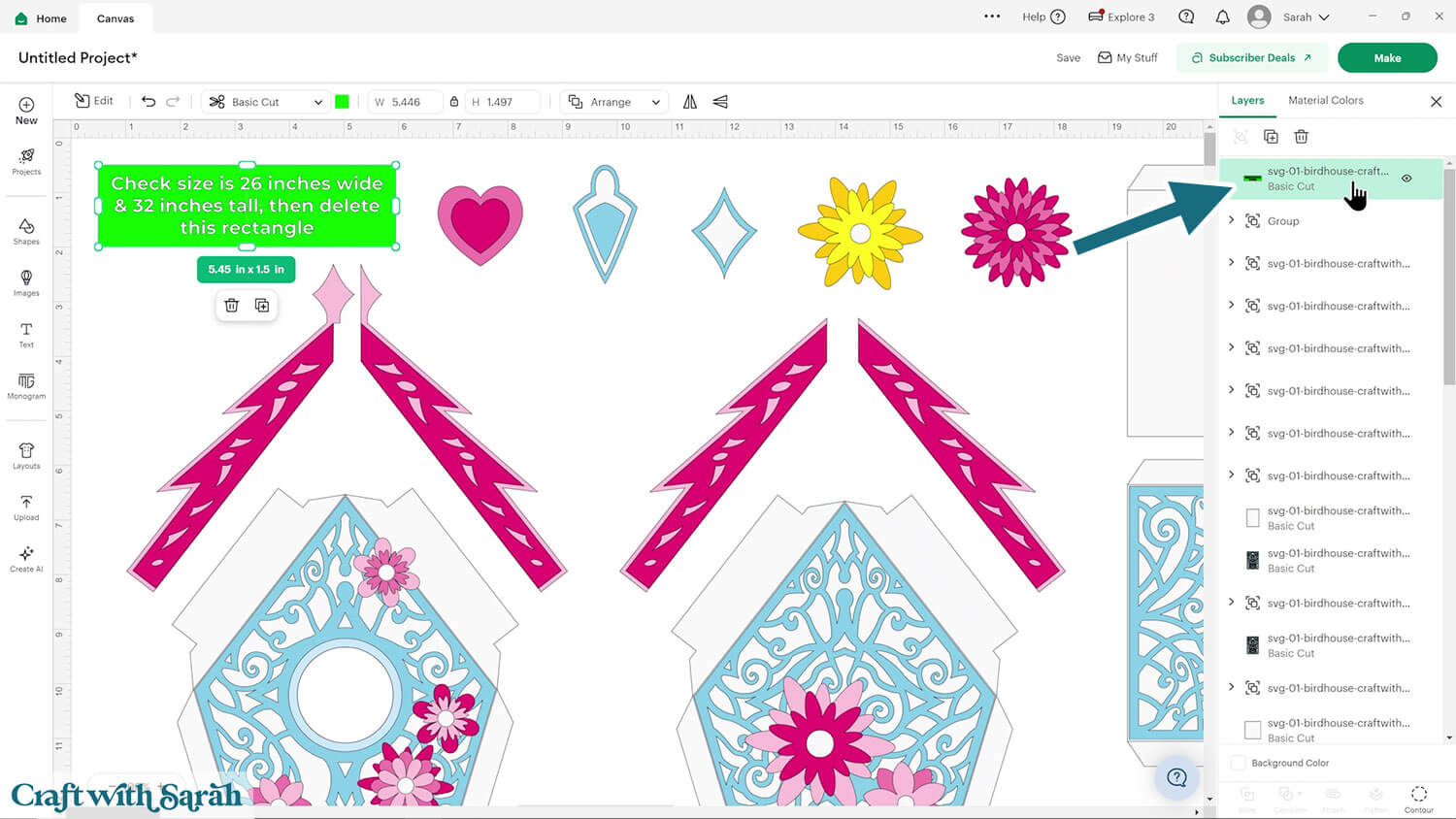Select the green instruction rectangle on canvas

tap(248, 206)
